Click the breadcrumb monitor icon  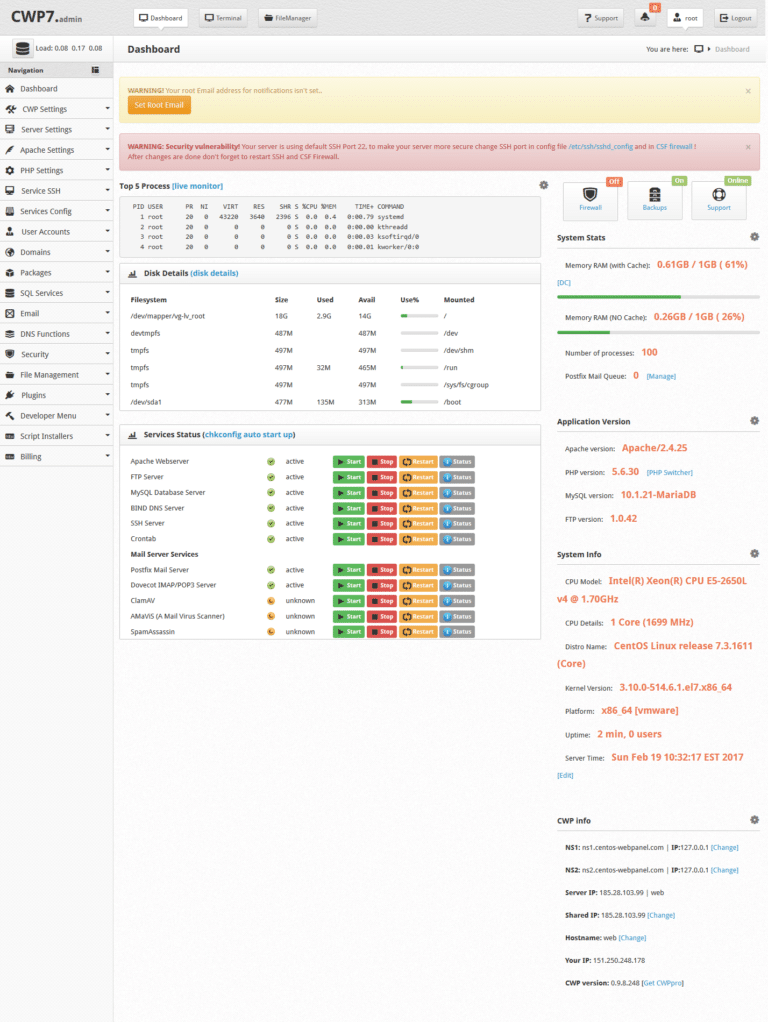coord(698,49)
